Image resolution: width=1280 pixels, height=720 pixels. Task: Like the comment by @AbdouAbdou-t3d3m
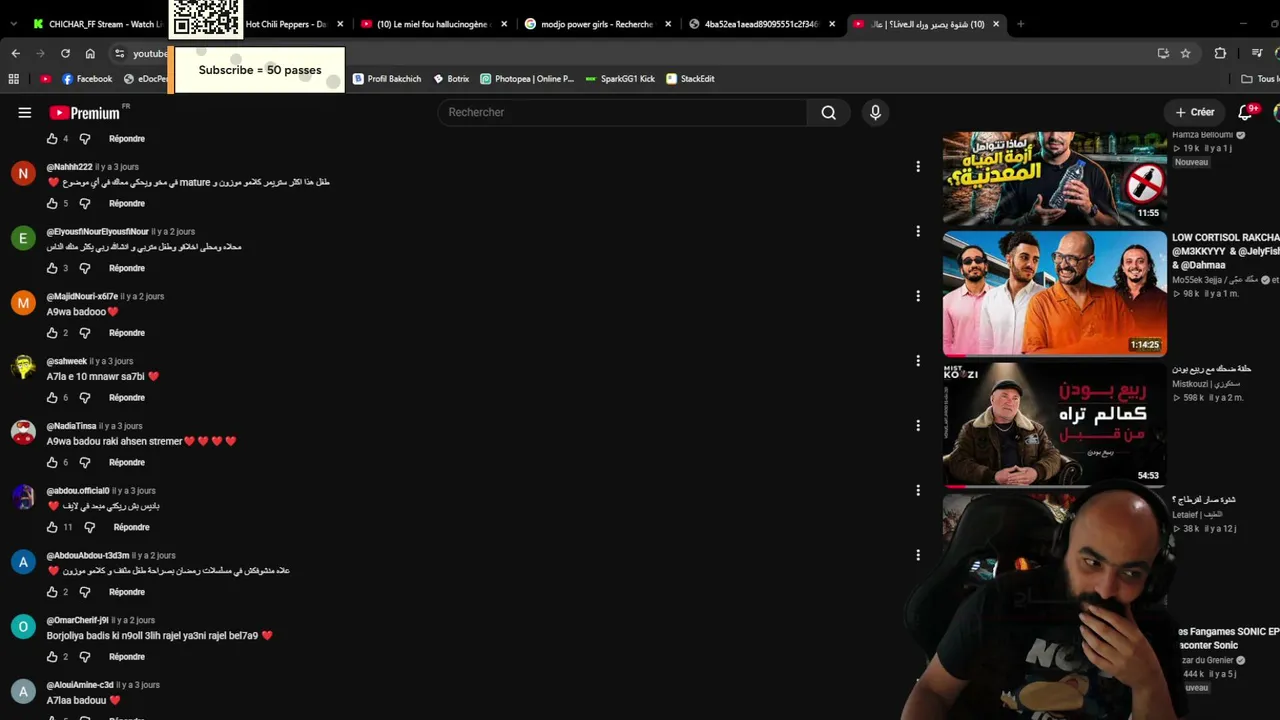52,592
